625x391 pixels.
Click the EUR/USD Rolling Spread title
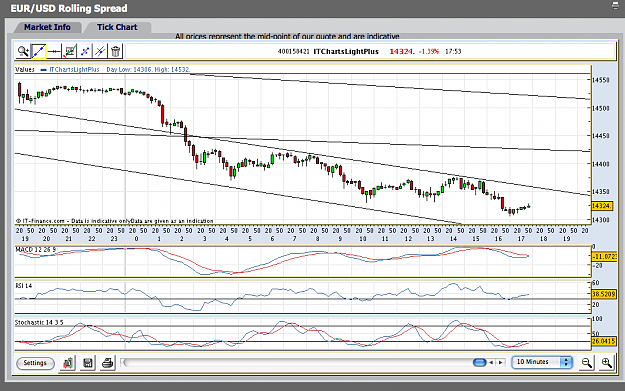pyautogui.click(x=69, y=8)
